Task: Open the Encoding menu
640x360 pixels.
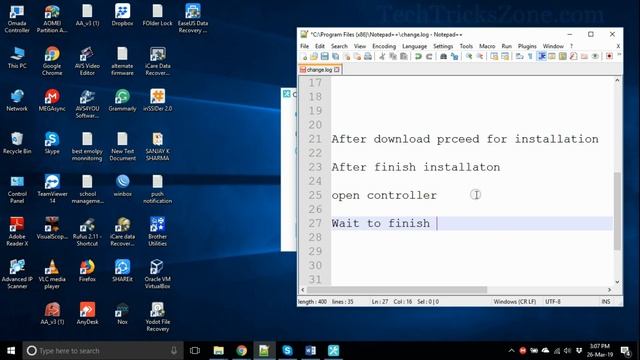Action: click(384, 46)
